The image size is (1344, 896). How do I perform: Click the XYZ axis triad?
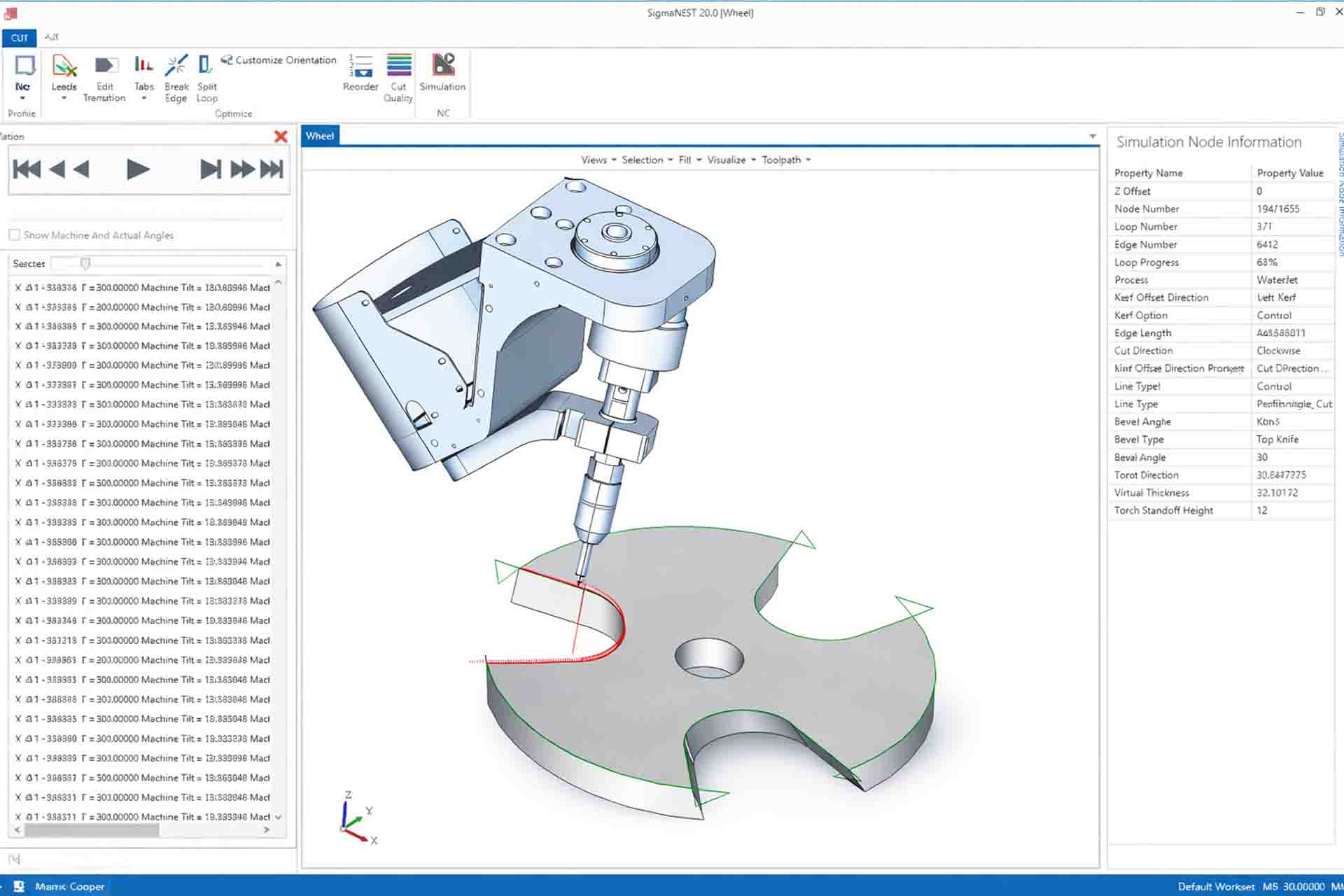click(359, 819)
